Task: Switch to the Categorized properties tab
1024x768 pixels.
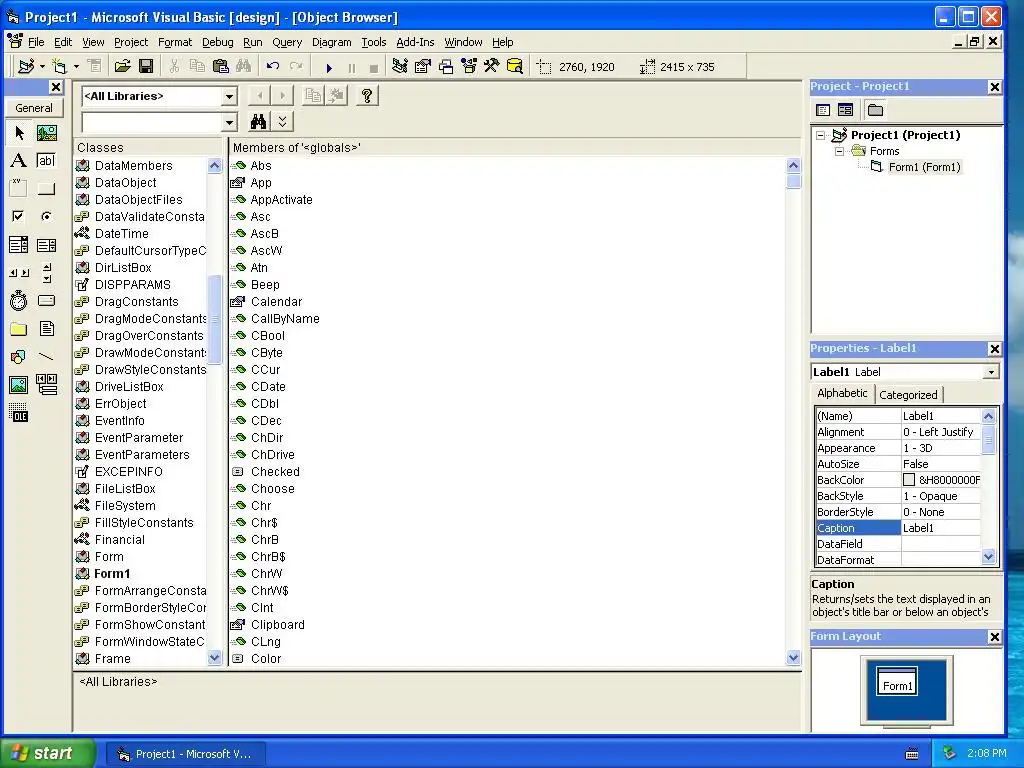Action: [908, 394]
